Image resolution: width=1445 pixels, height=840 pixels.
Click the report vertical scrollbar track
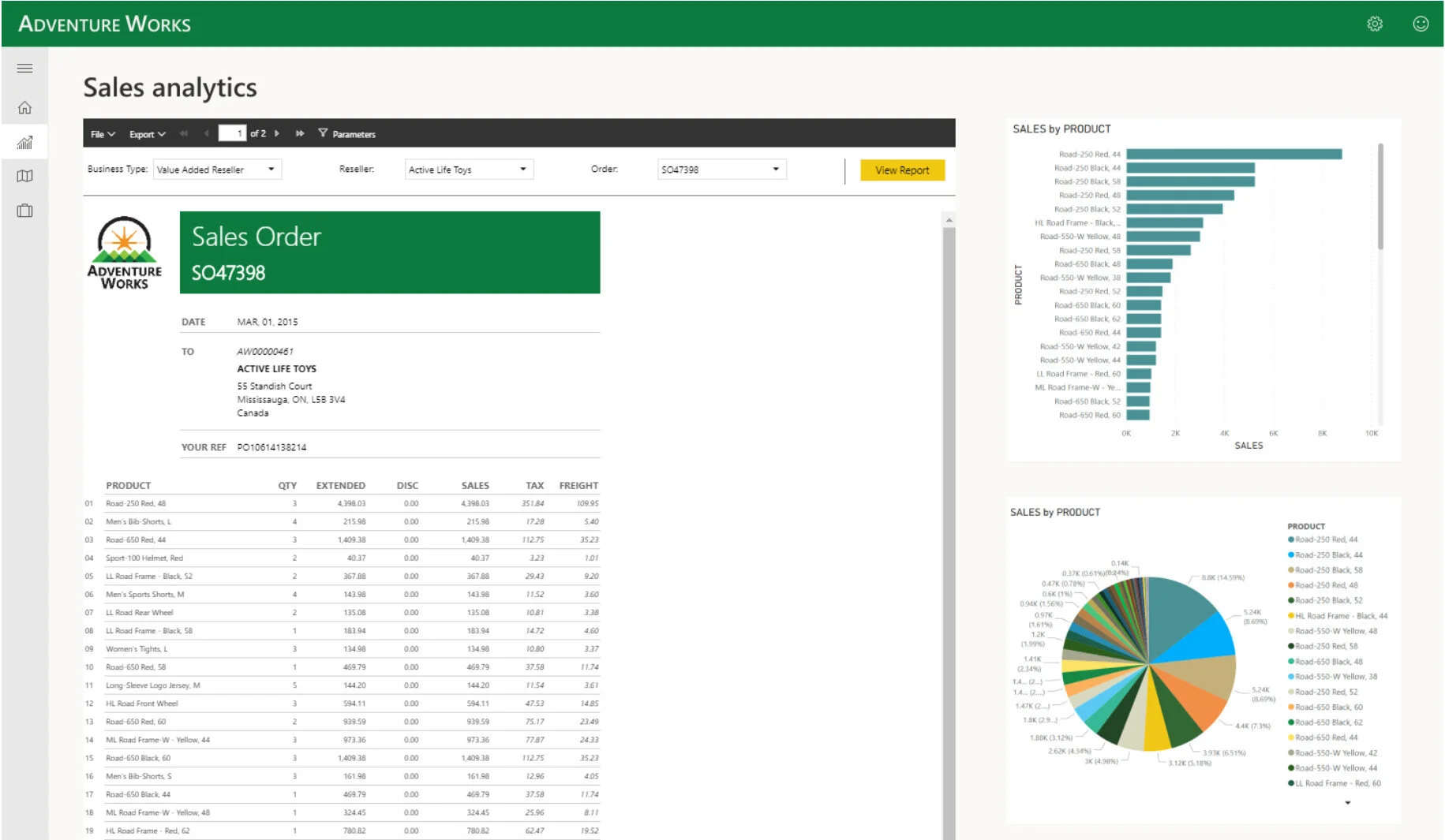[x=949, y=532]
